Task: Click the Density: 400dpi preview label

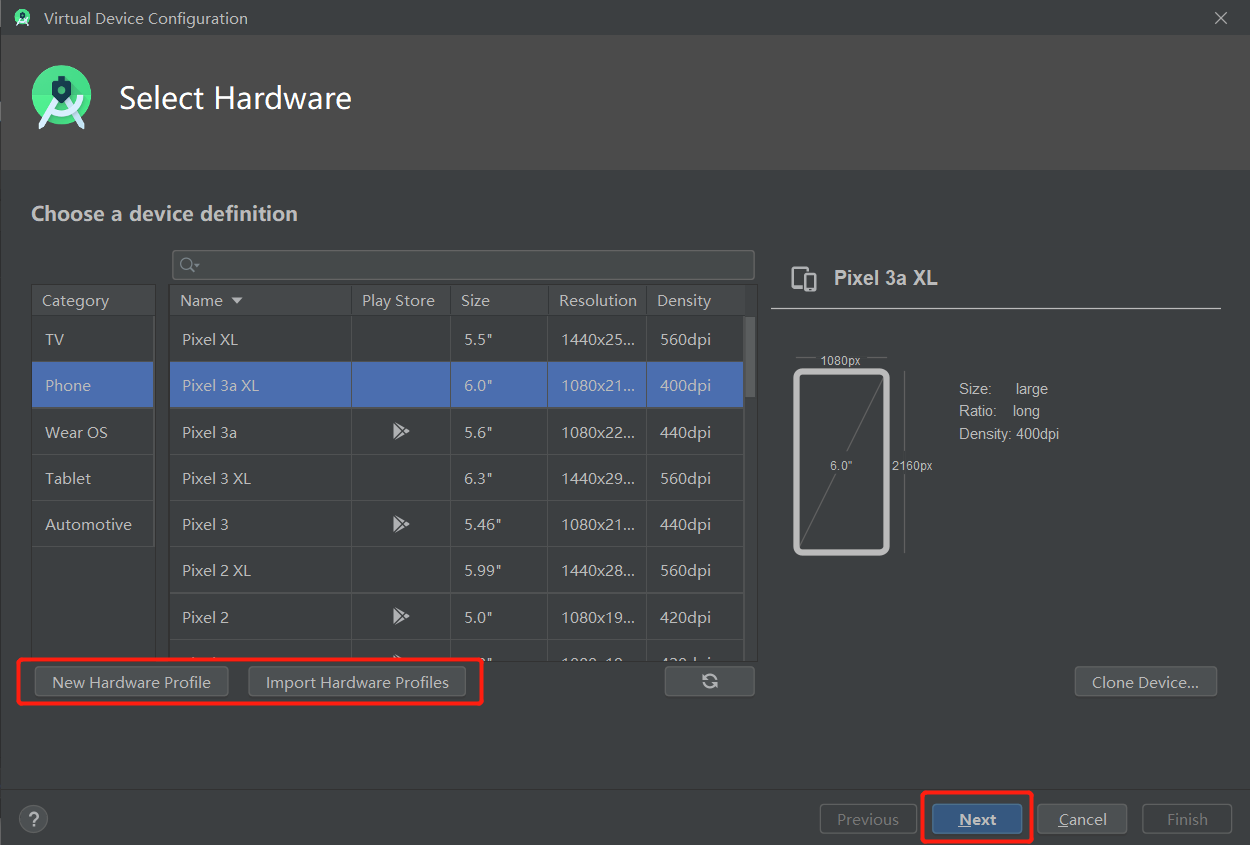Action: (1008, 434)
